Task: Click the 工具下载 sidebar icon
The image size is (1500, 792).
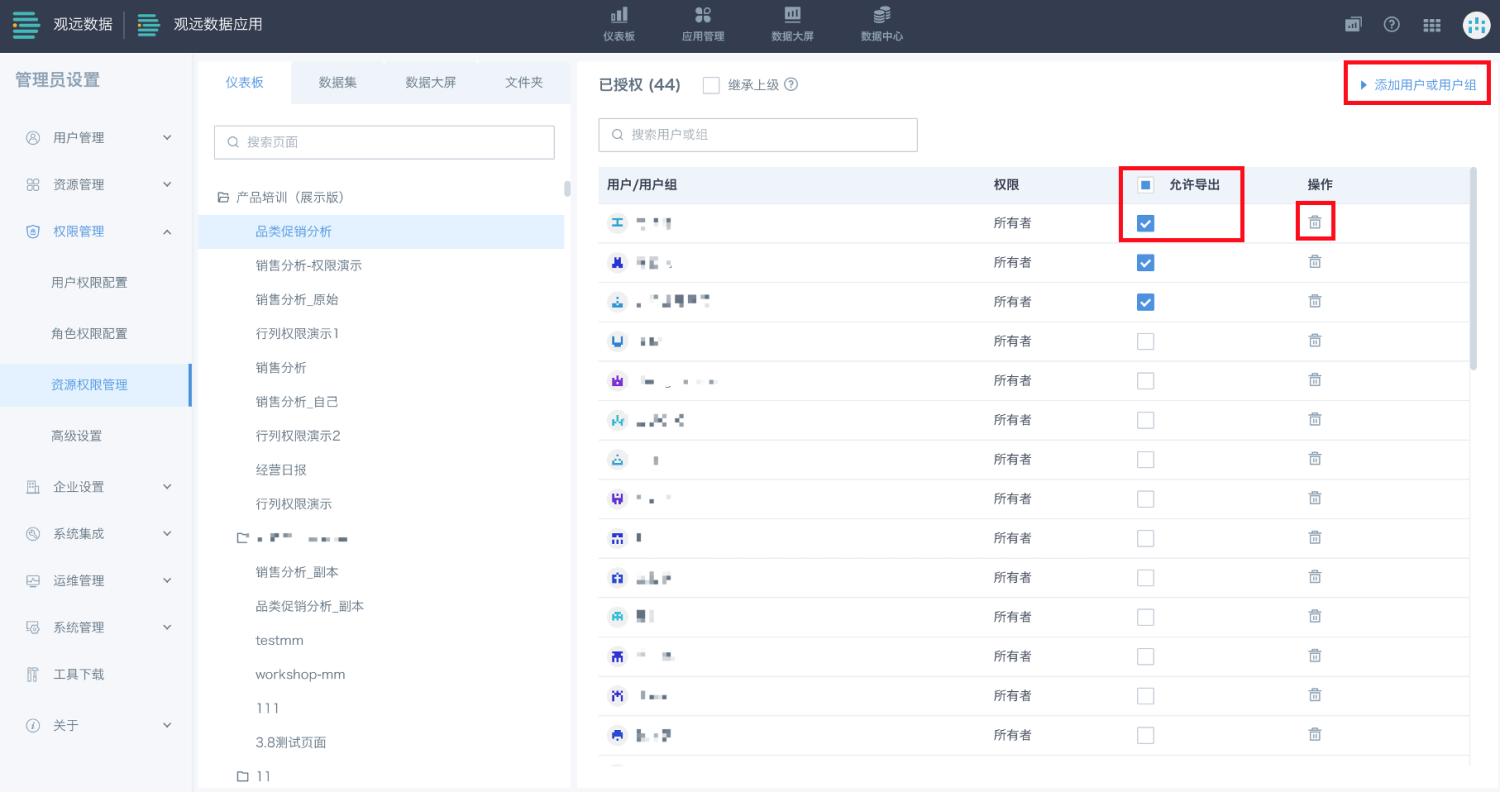Action: pyautogui.click(x=33, y=675)
